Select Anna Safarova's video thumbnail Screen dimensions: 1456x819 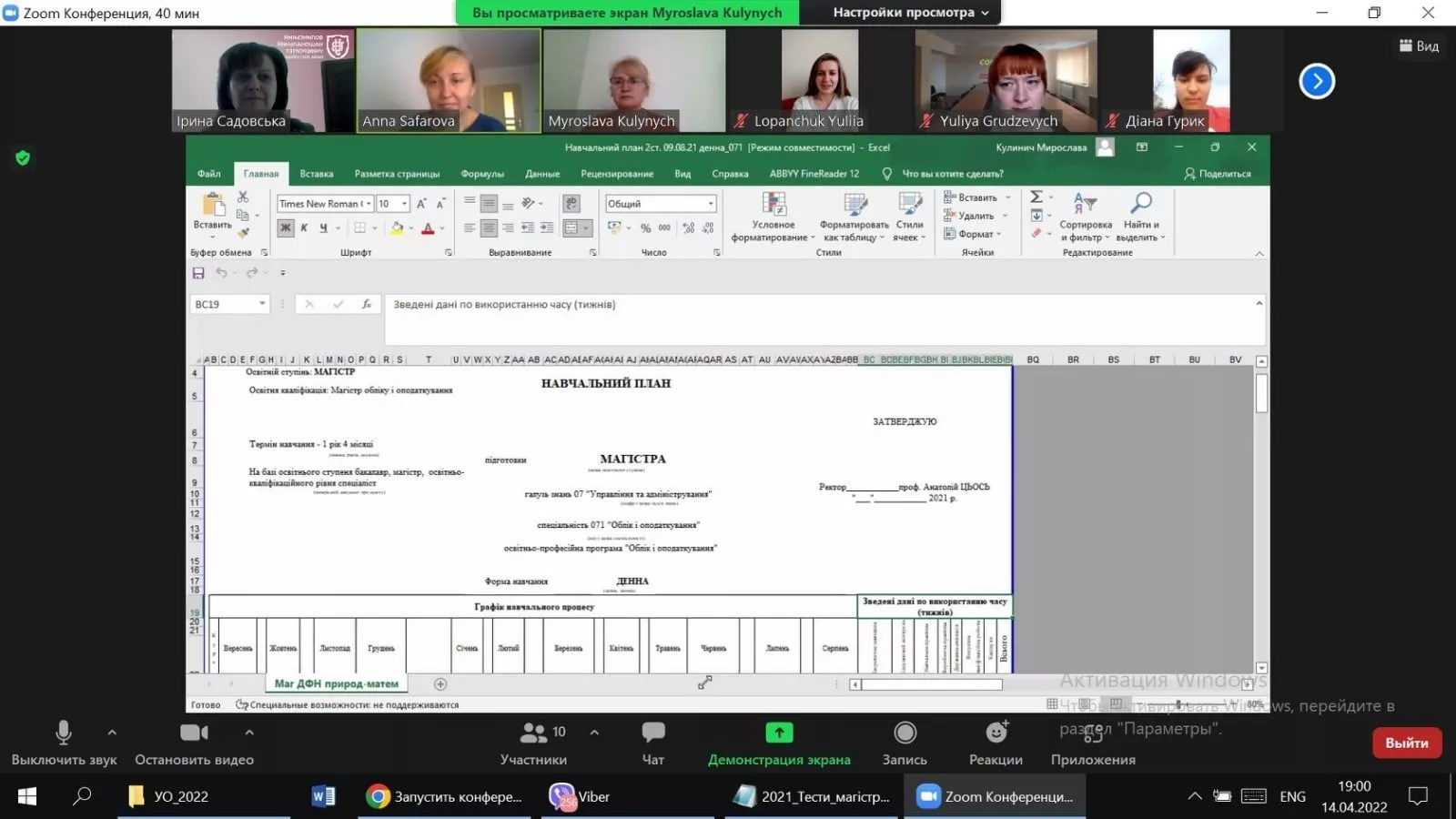point(448,80)
